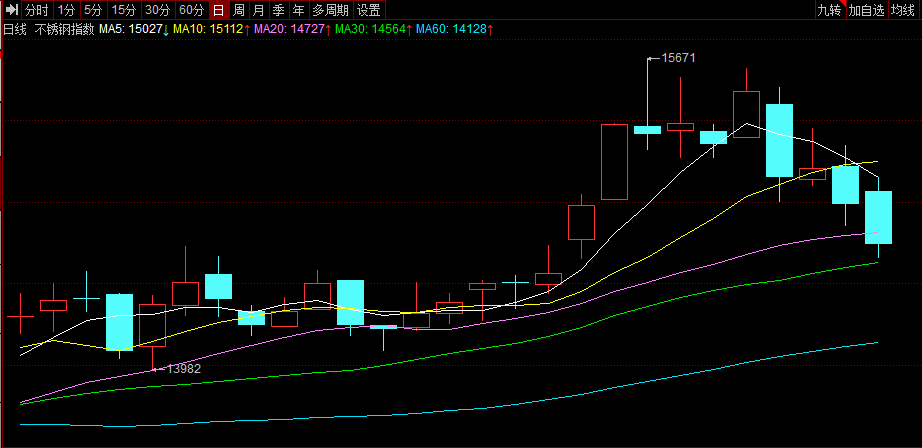Select the 15分 period tab
This screenshot has height=448, width=922.
pyautogui.click(x=124, y=9)
